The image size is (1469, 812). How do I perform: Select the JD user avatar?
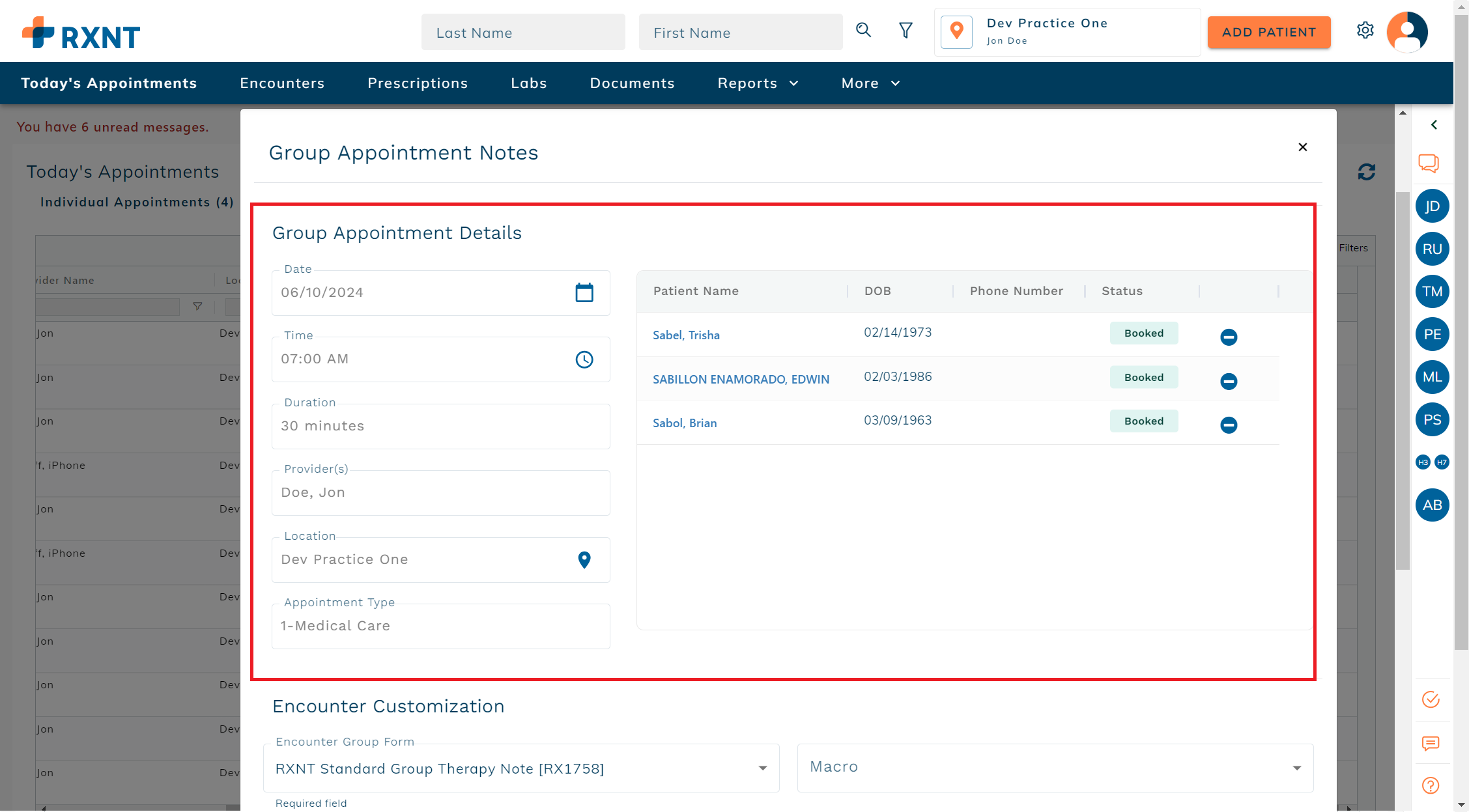(x=1432, y=206)
